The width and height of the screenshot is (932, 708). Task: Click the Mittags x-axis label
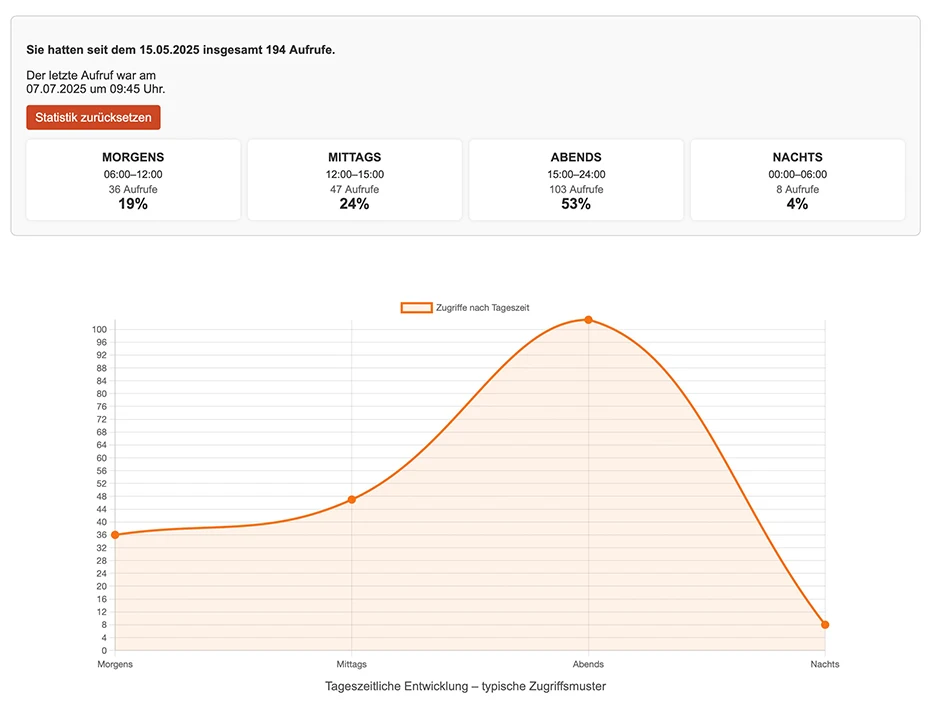pyautogui.click(x=352, y=664)
